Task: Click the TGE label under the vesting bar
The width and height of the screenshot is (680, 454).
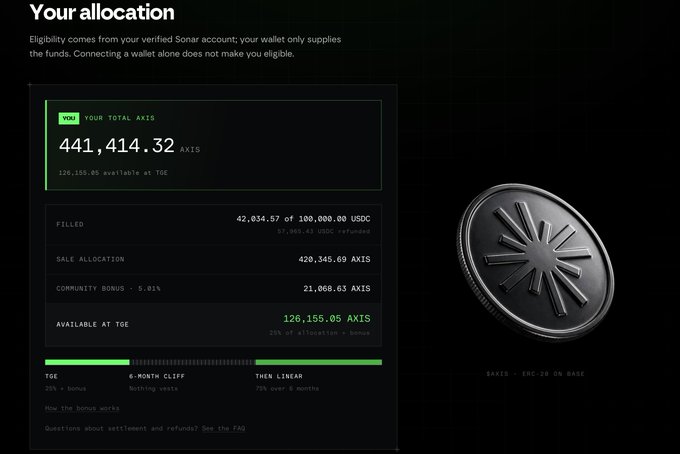Action: pos(51,376)
